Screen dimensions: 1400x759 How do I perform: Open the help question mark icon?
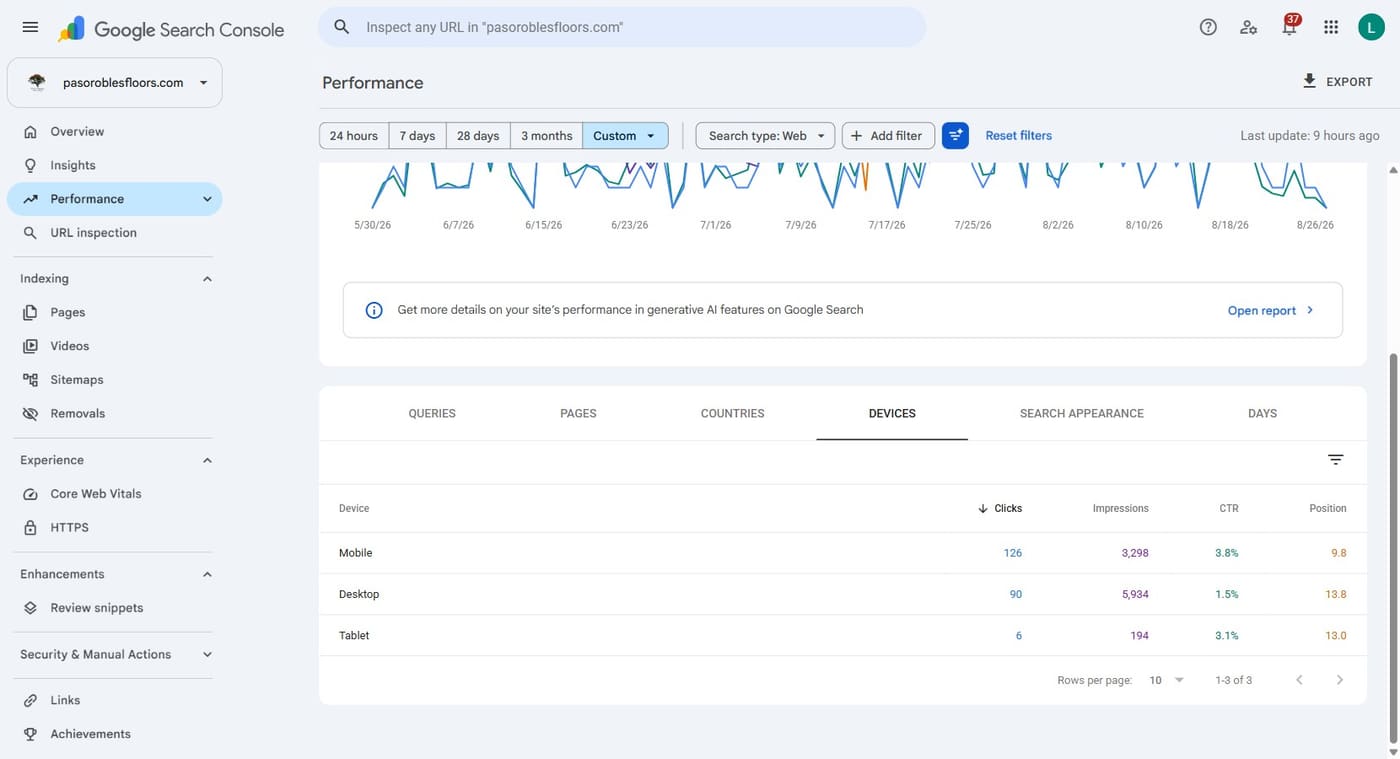point(1208,27)
